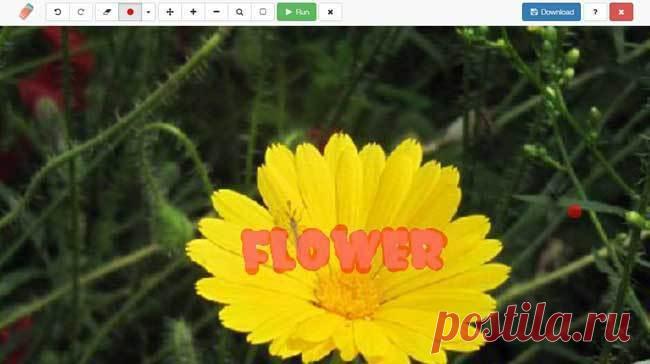
Task: Close the editor with the red X button
Action: tap(621, 12)
